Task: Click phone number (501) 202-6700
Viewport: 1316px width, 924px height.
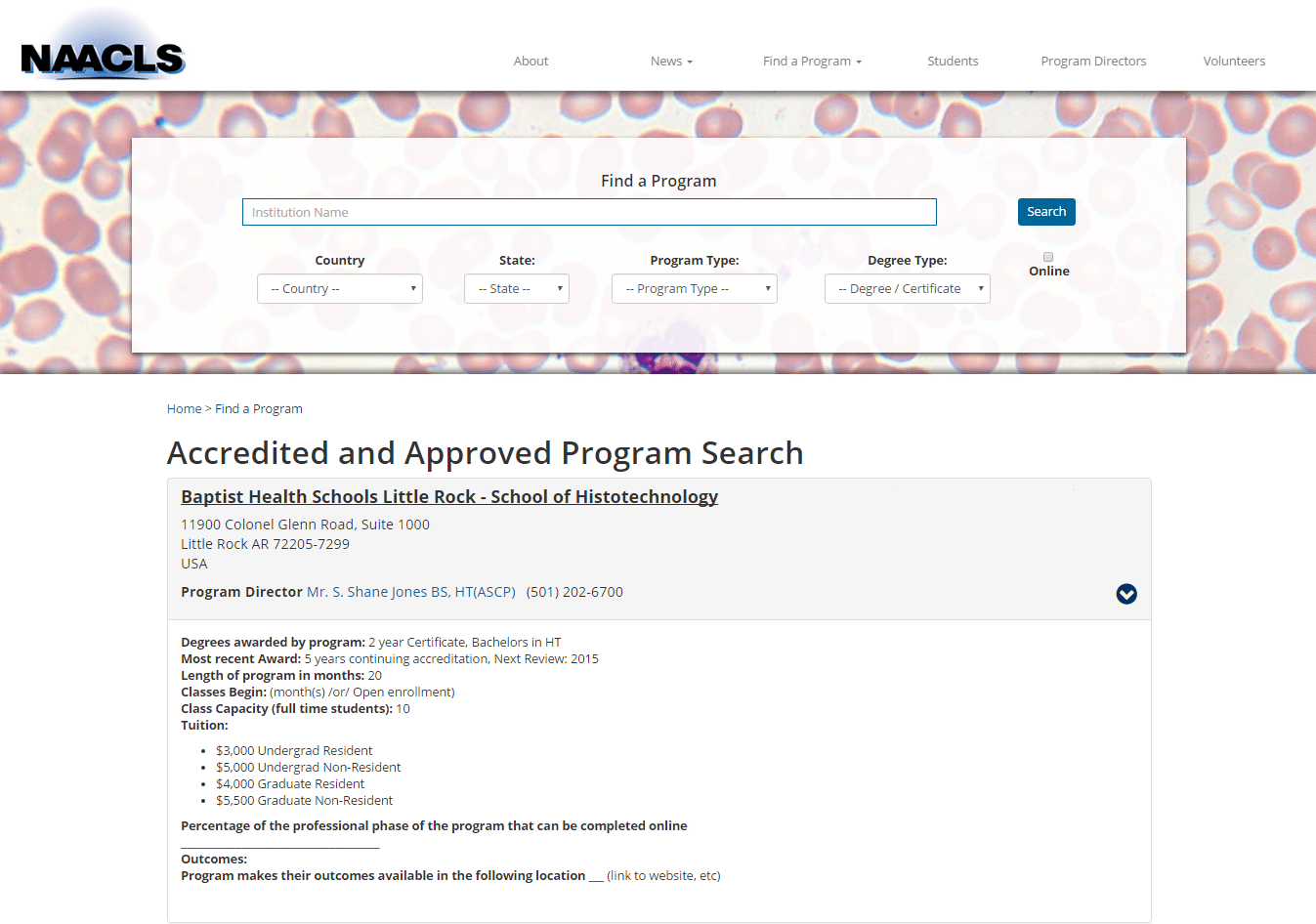Action: click(574, 592)
